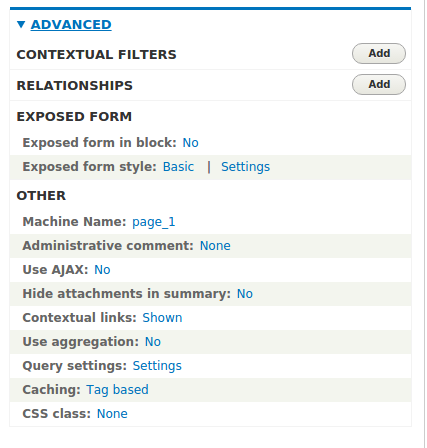
Task: Change Exposed form in block 'No' setting
Action: (190, 143)
